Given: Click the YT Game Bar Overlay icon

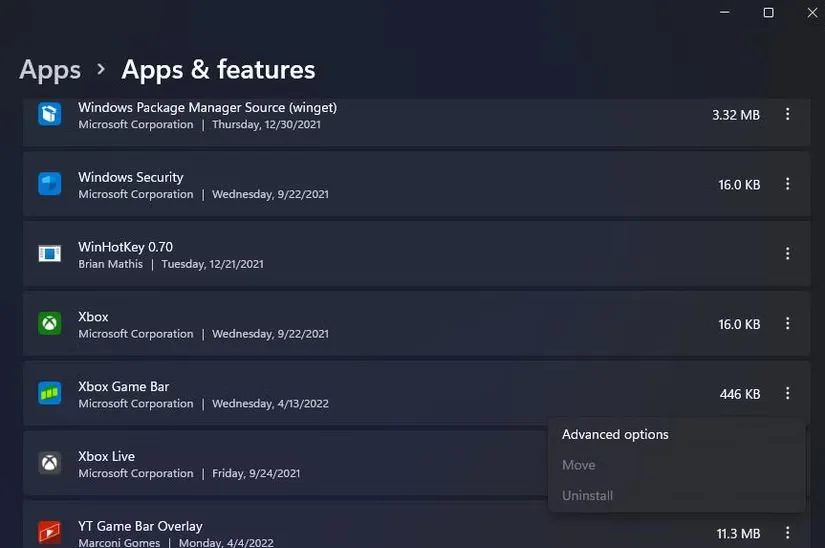Looking at the screenshot, I should tap(50, 532).
